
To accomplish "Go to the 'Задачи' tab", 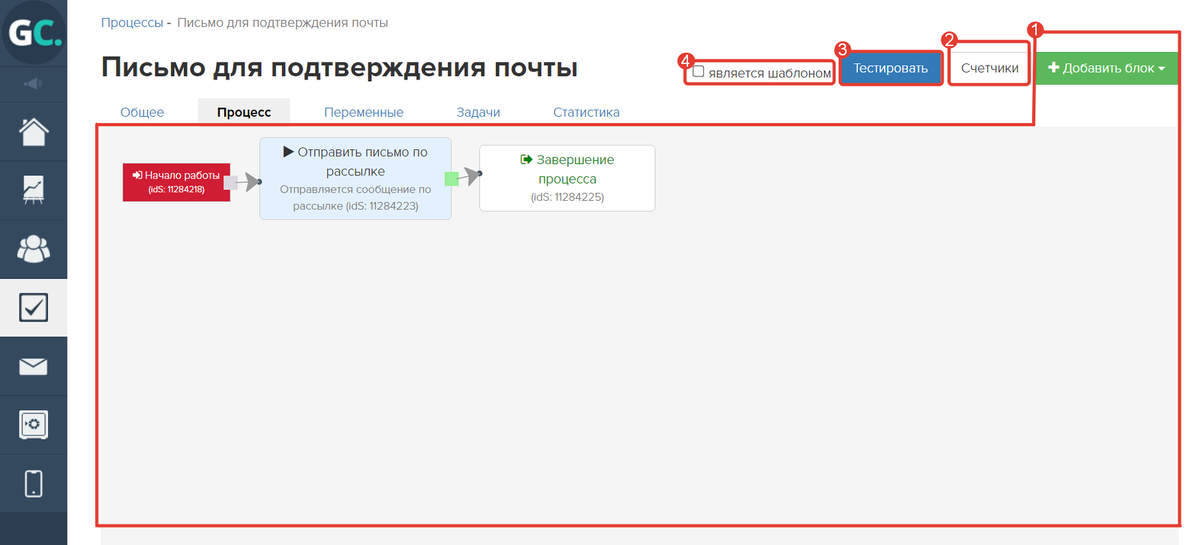I will tap(478, 112).
